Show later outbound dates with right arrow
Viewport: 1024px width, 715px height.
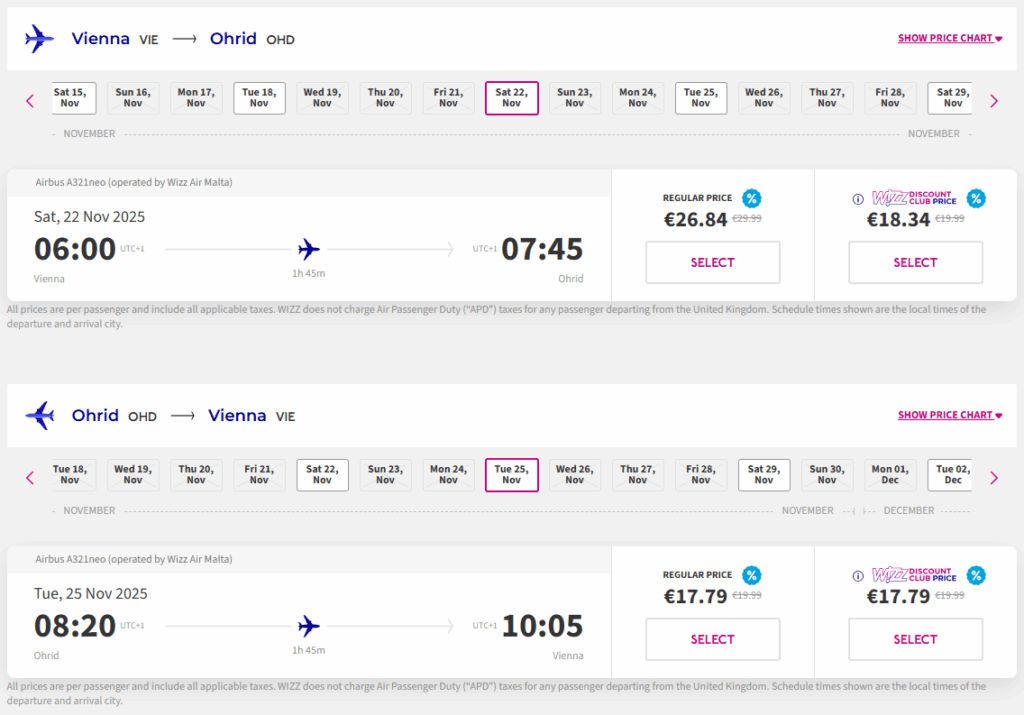(x=993, y=100)
